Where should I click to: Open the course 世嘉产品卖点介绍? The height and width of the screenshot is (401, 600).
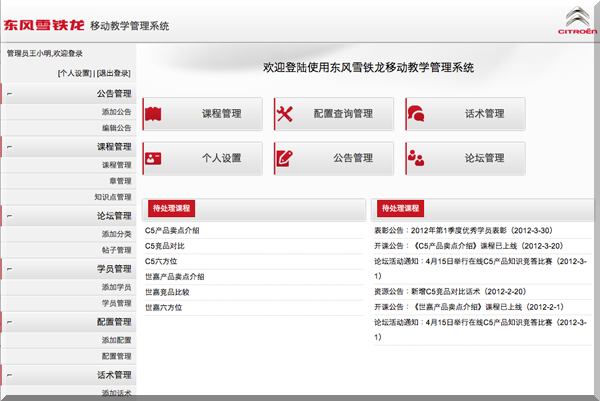pos(174,277)
